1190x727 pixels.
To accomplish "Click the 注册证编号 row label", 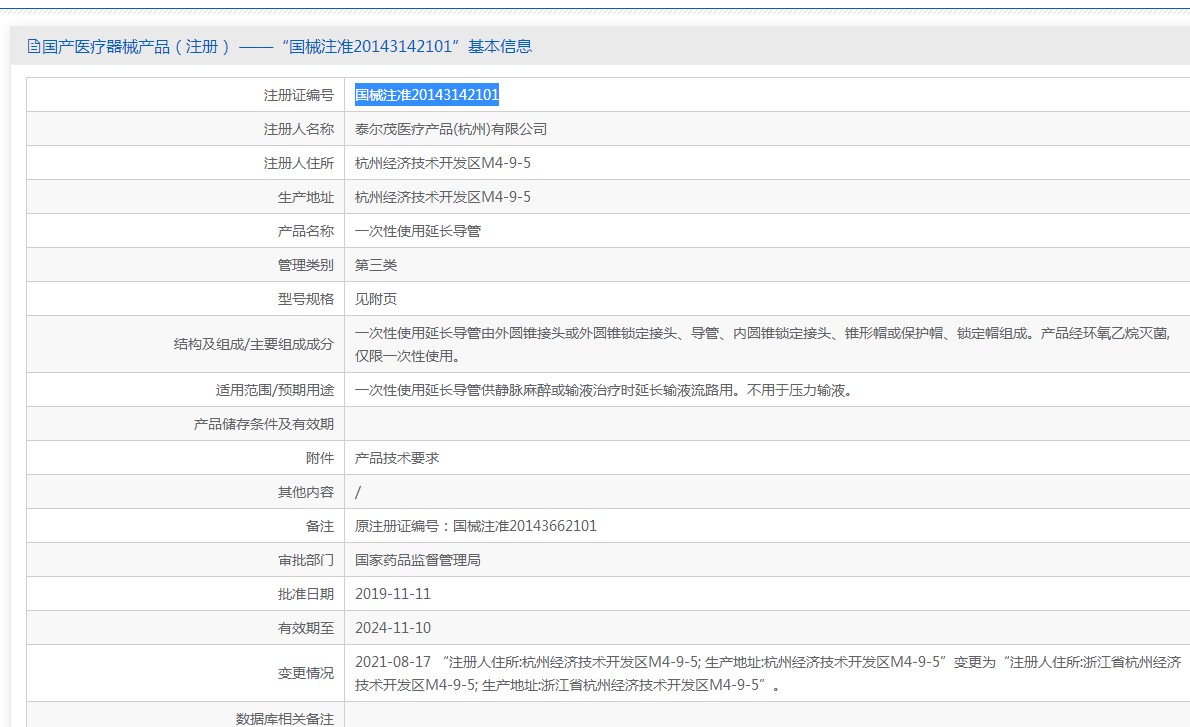I will pyautogui.click(x=298, y=95).
